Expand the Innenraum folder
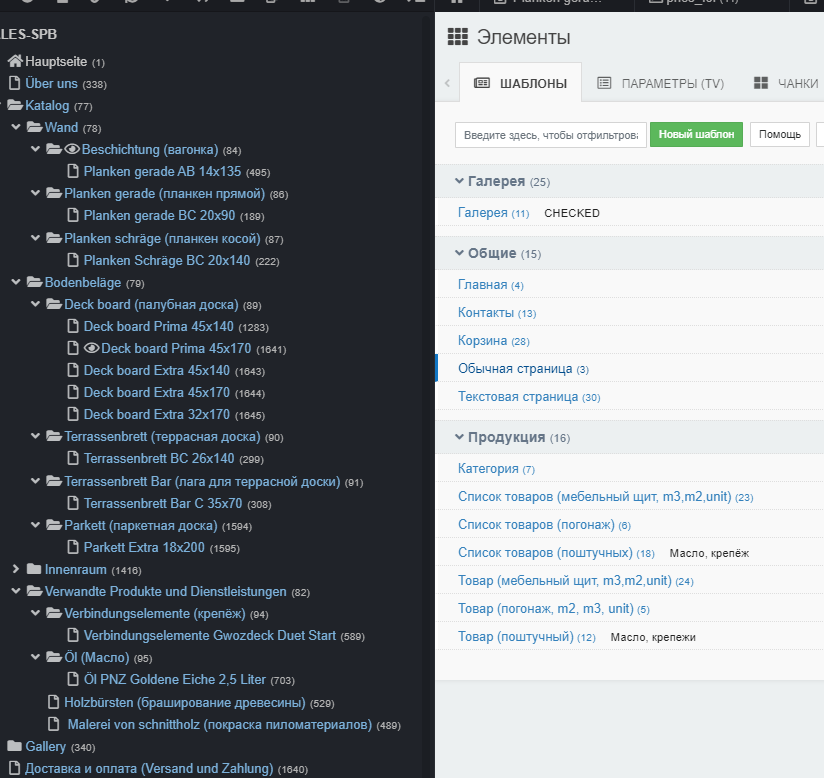824x778 pixels. point(16,569)
